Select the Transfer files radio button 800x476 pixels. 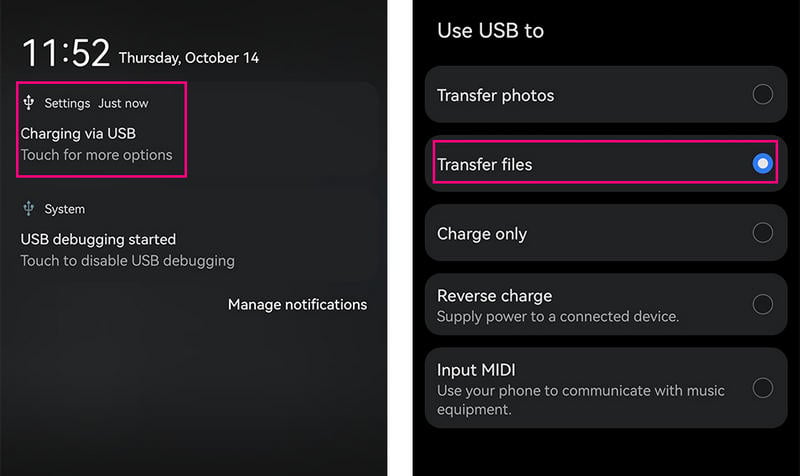point(762,164)
